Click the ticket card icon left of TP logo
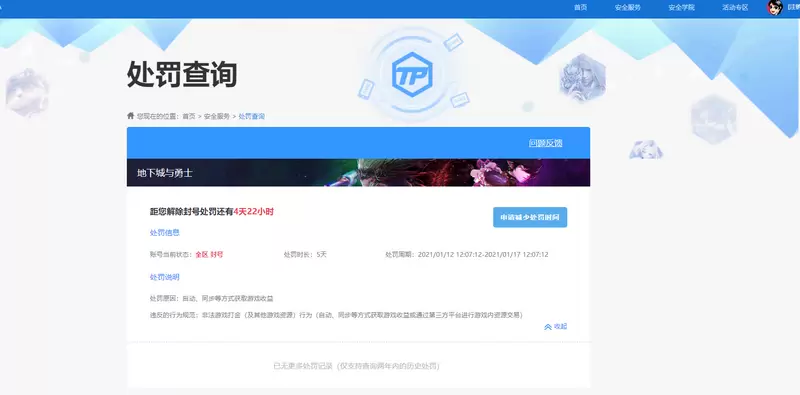 pos(366,89)
